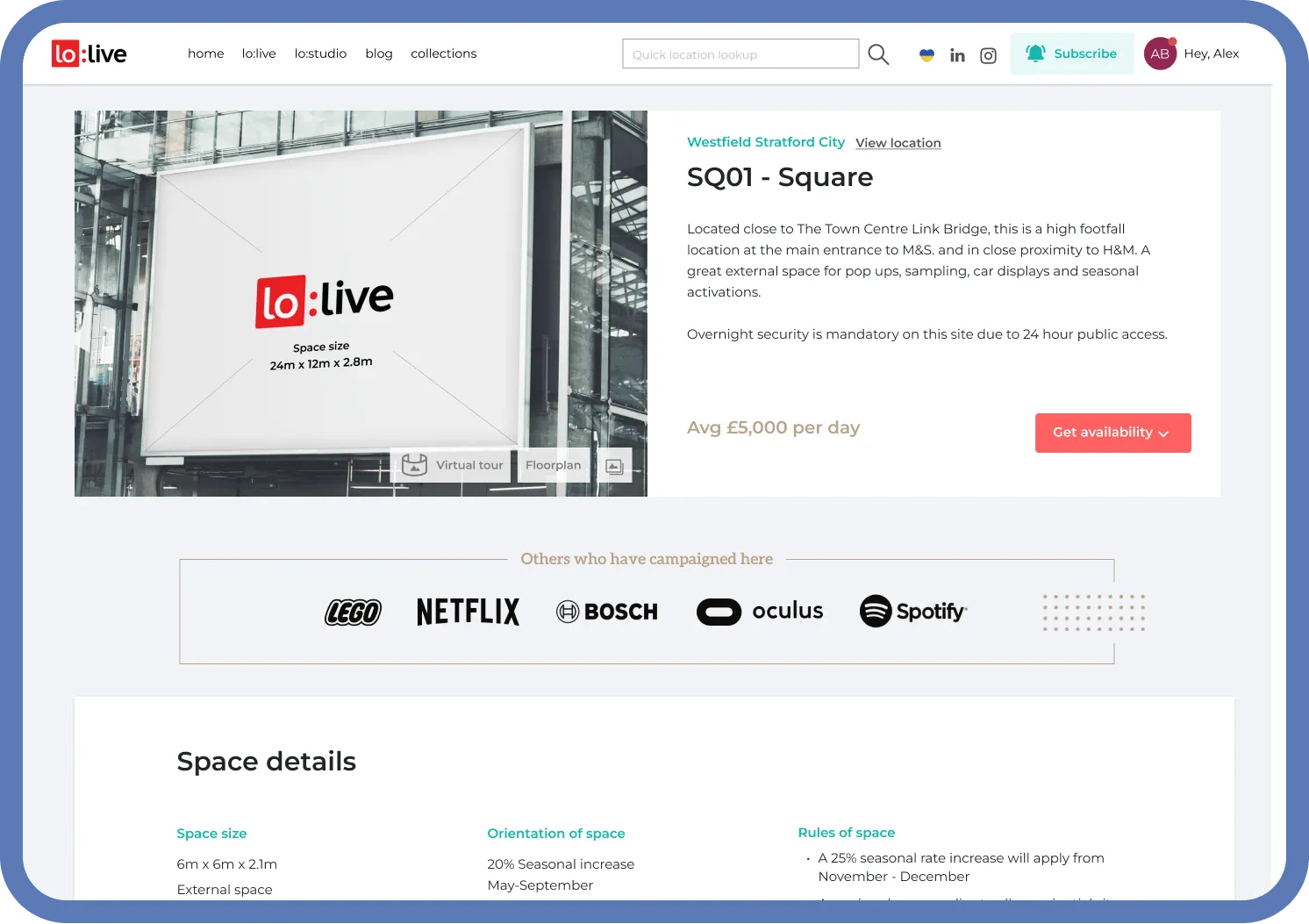Click the Orientation of space label
The width and height of the screenshot is (1309, 924).
(556, 834)
